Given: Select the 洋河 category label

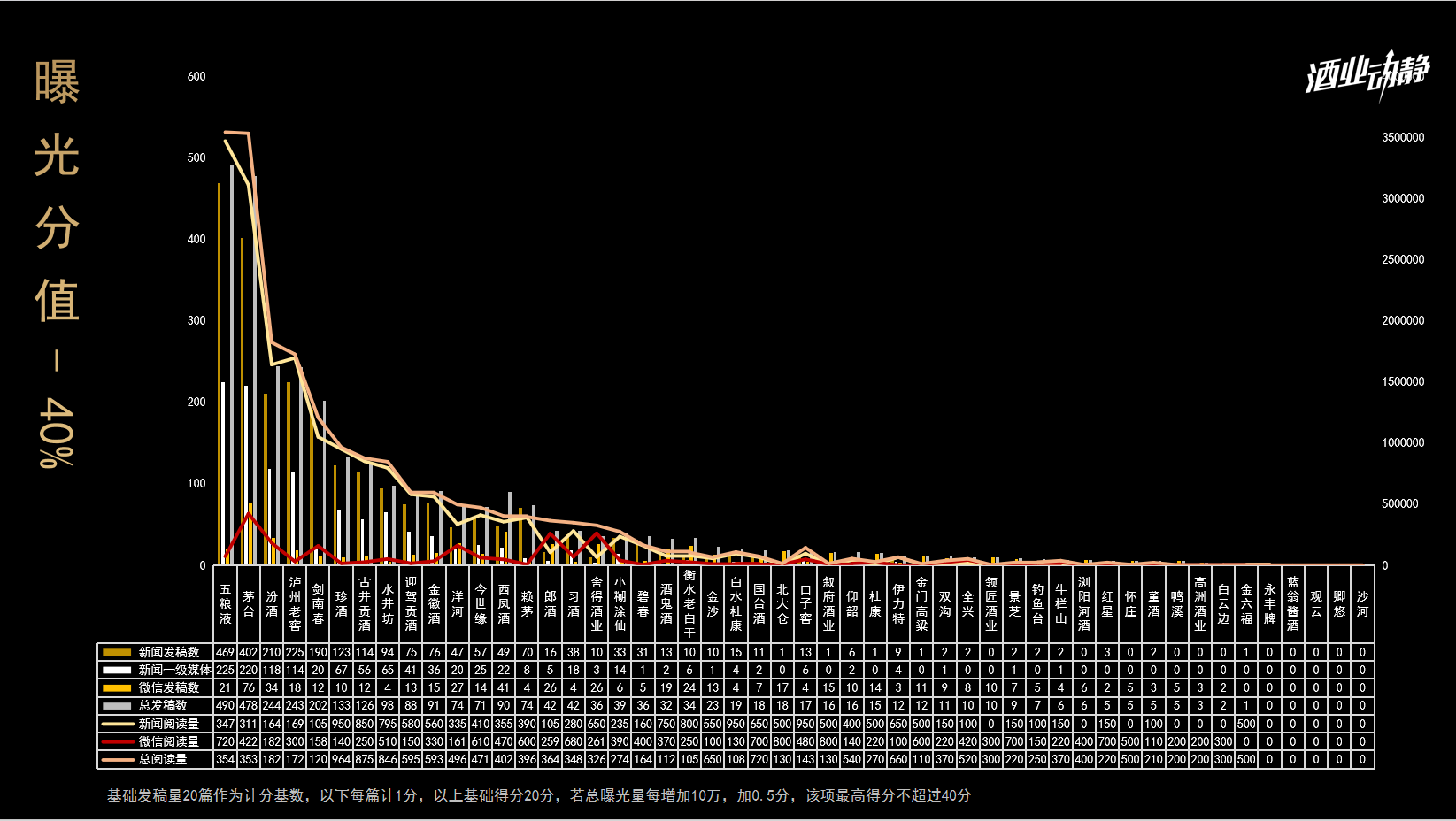Looking at the screenshot, I should tap(458, 603).
